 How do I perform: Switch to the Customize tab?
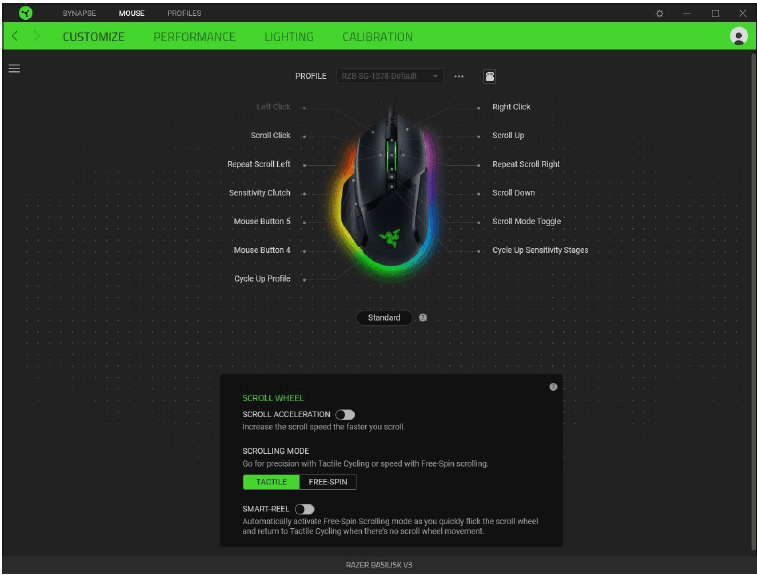tap(94, 37)
